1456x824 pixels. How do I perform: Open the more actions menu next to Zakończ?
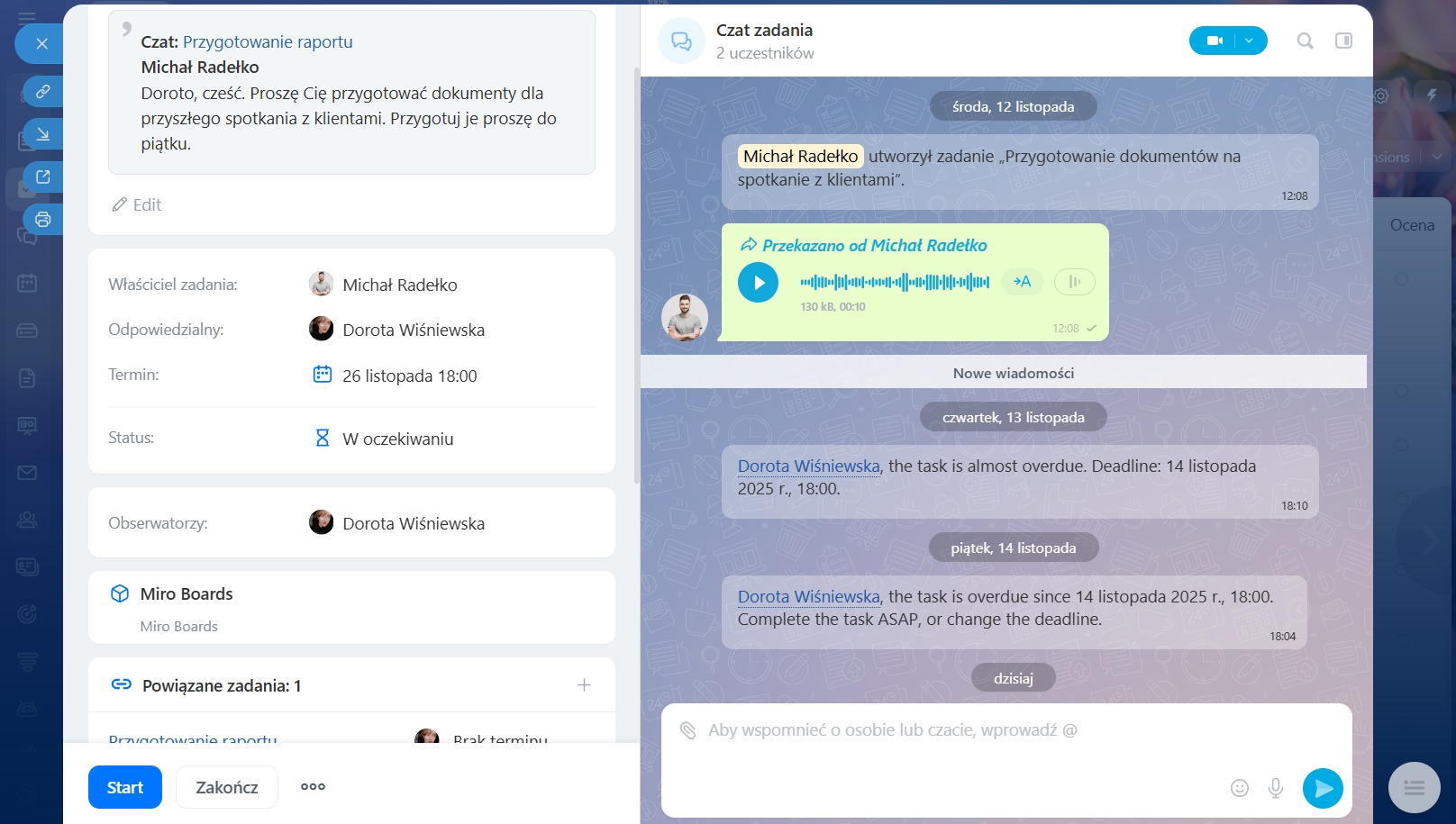coord(313,787)
